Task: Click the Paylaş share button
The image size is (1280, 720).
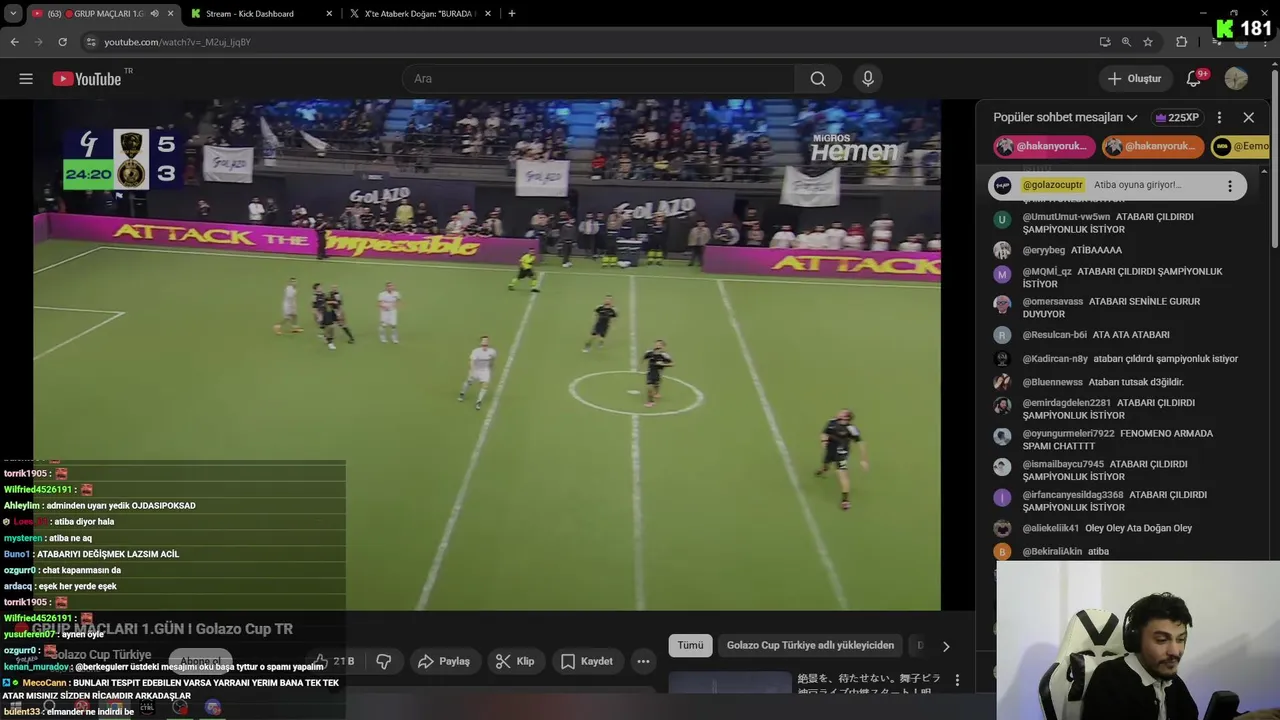Action: click(443, 661)
